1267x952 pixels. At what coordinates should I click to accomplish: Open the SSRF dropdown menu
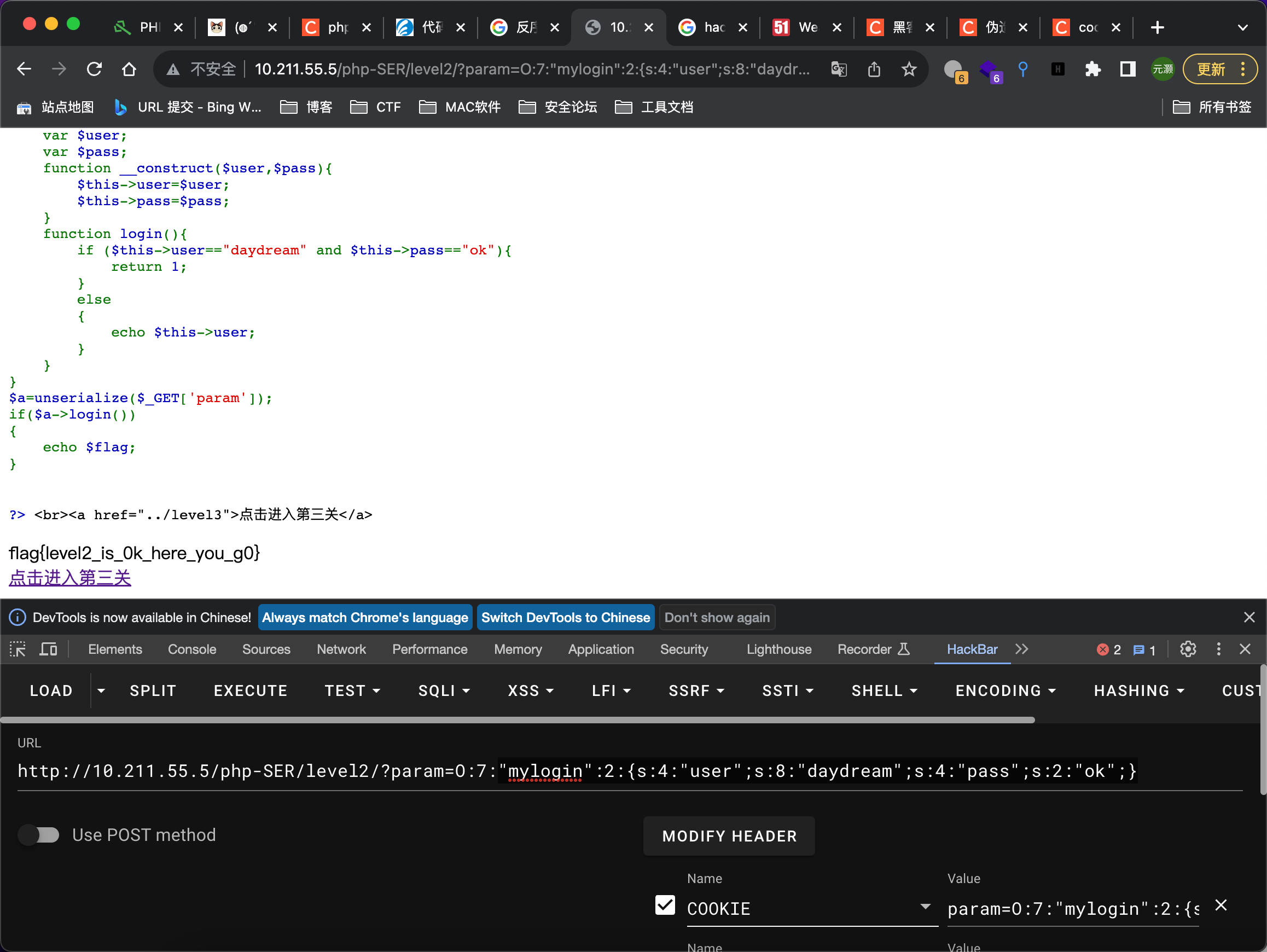click(x=696, y=691)
